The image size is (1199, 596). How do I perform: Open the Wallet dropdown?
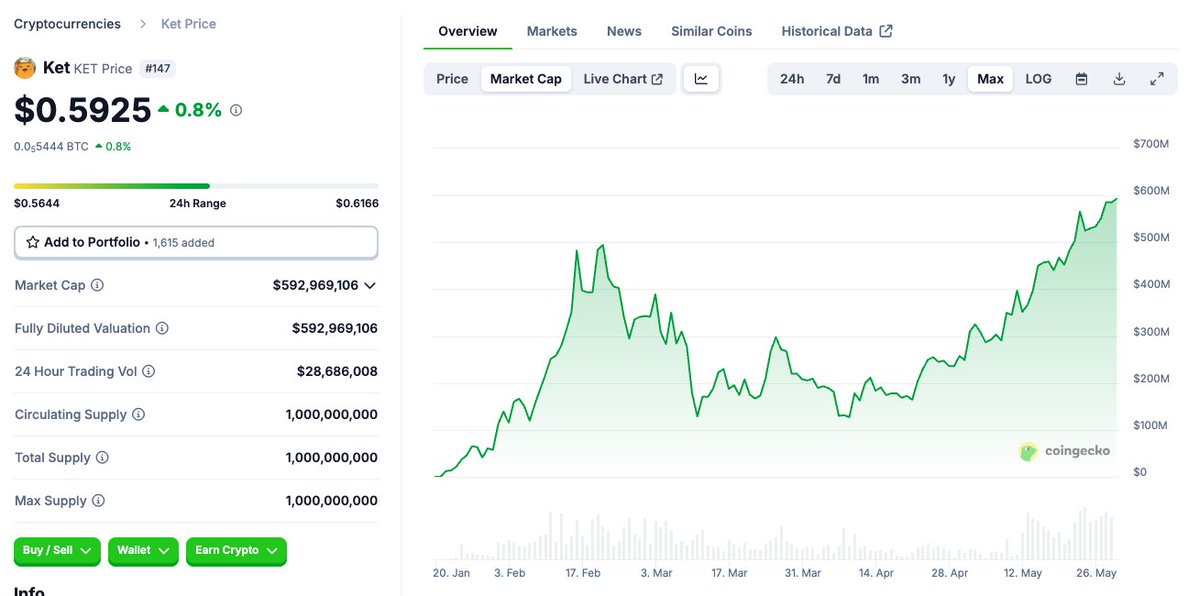point(143,551)
